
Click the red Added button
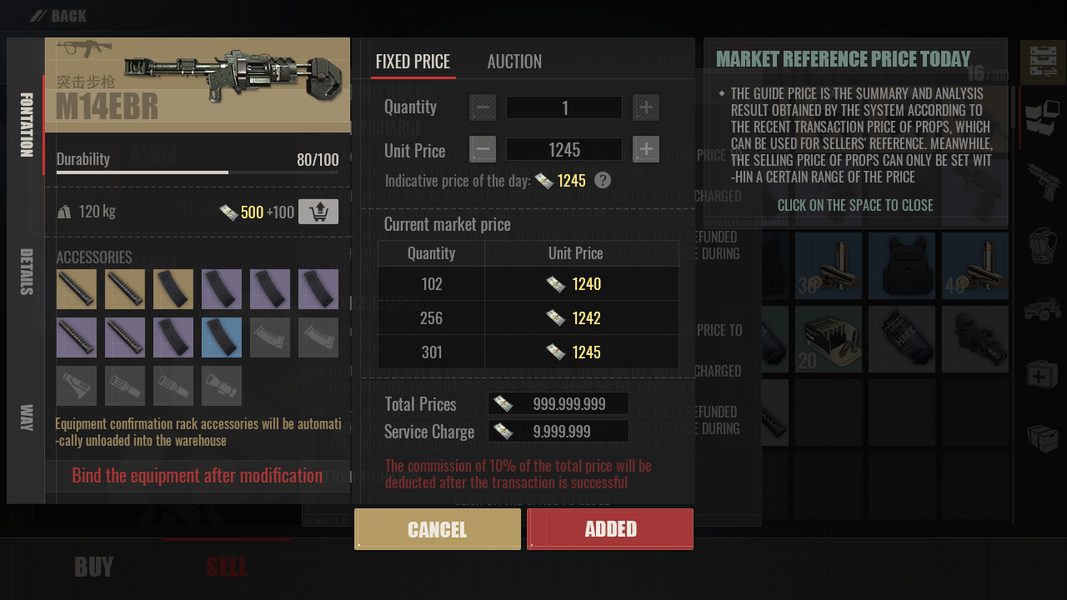(x=610, y=529)
